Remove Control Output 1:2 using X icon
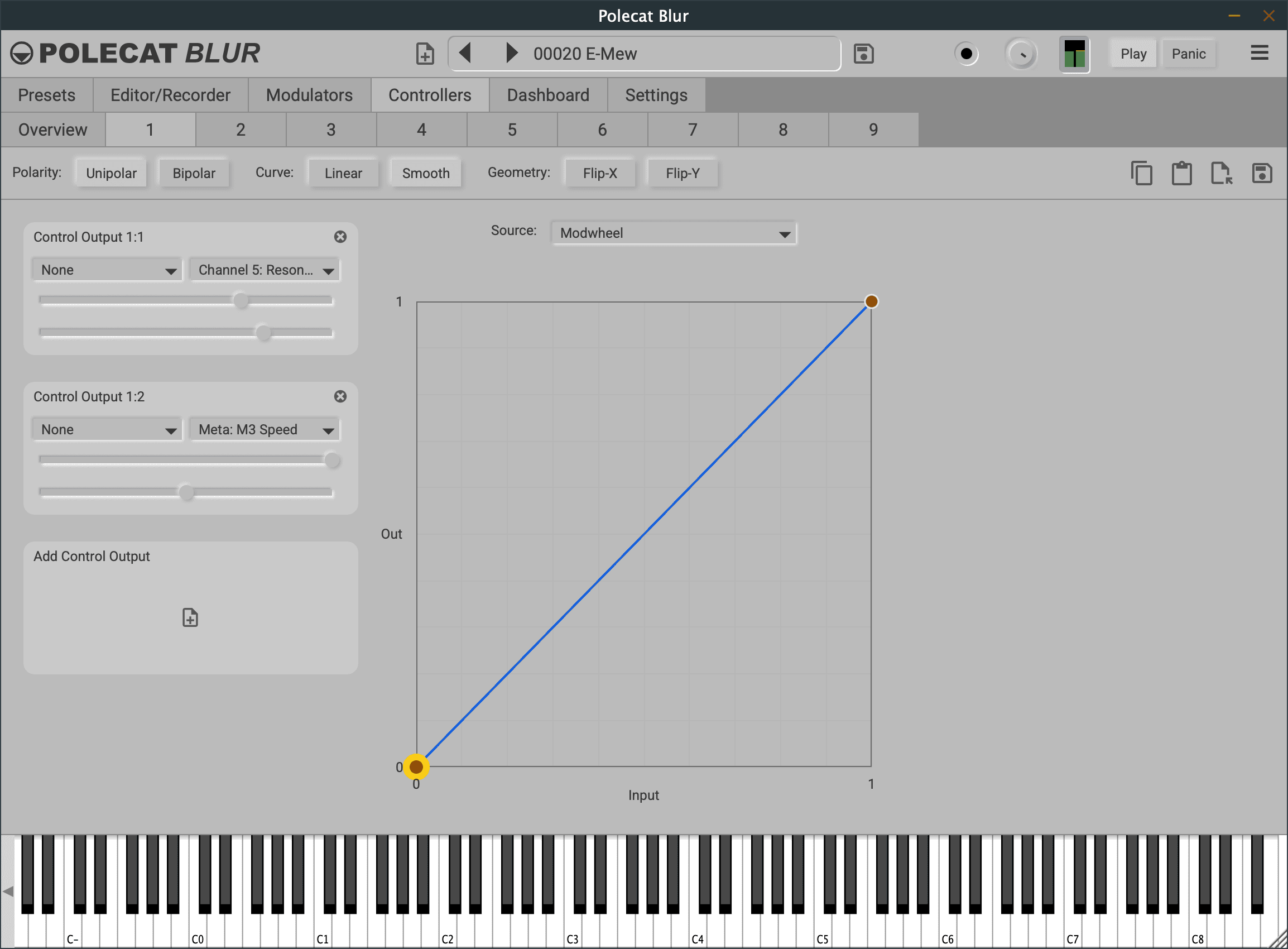This screenshot has height=949, width=1288. pyautogui.click(x=340, y=396)
